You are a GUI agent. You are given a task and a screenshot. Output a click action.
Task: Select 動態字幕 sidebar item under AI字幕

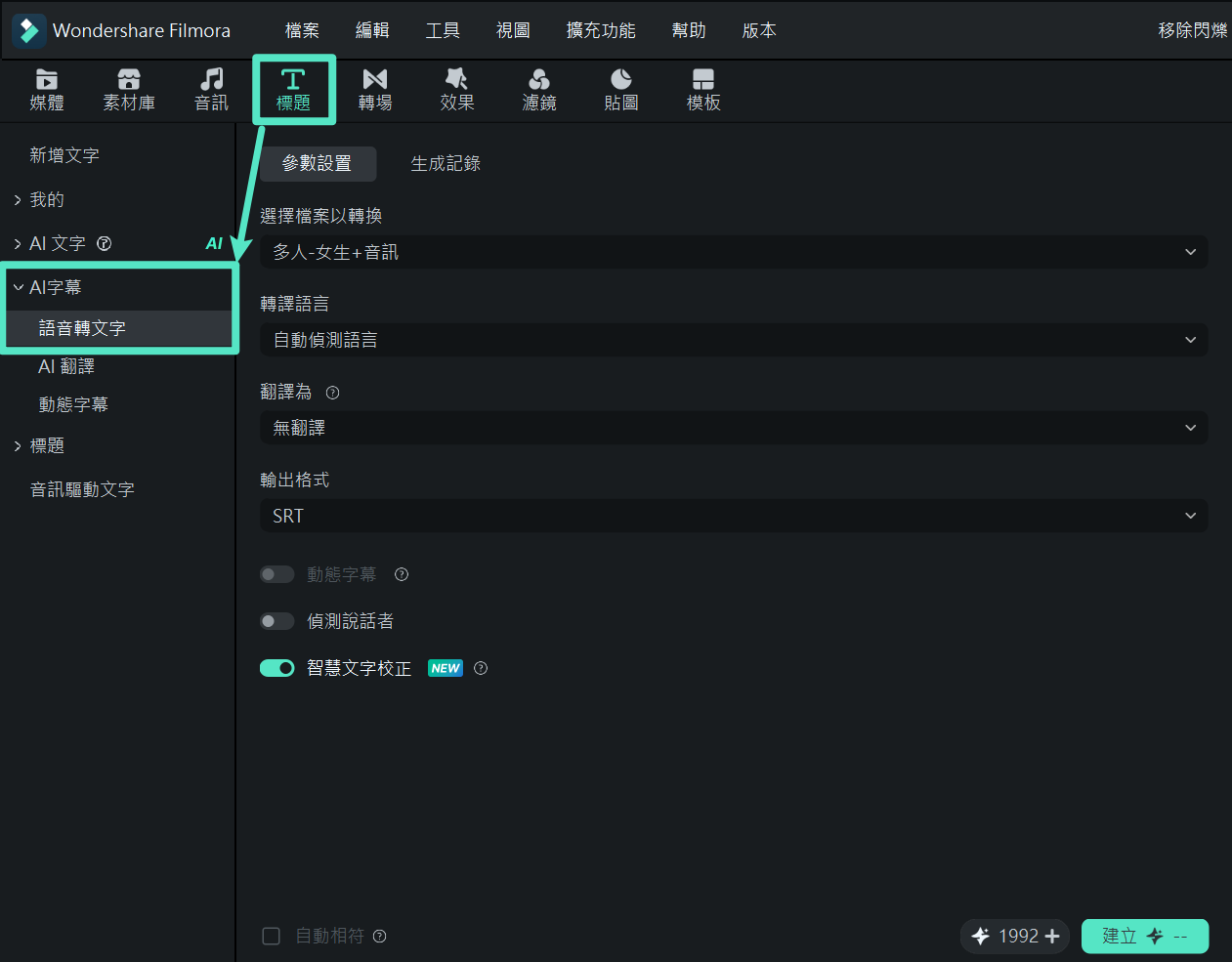73,404
